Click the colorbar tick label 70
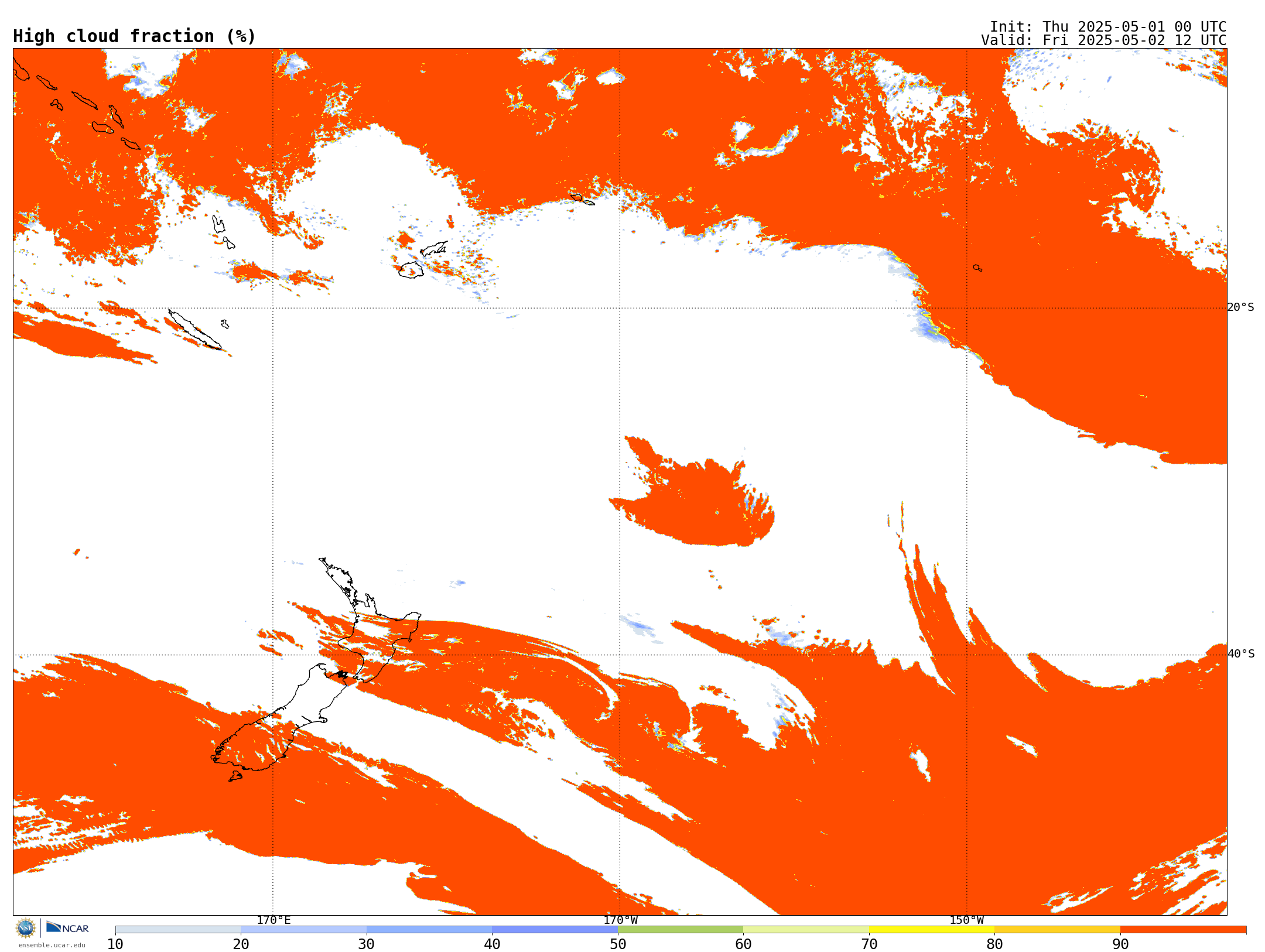 point(869,944)
